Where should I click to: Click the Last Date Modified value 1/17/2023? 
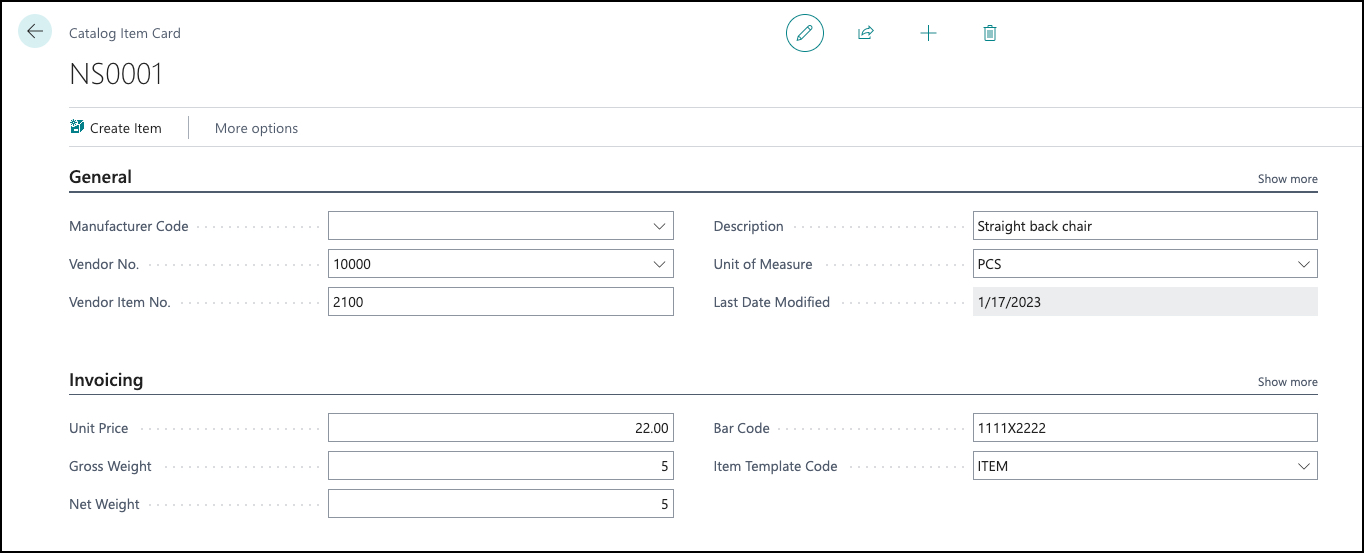coord(1145,302)
